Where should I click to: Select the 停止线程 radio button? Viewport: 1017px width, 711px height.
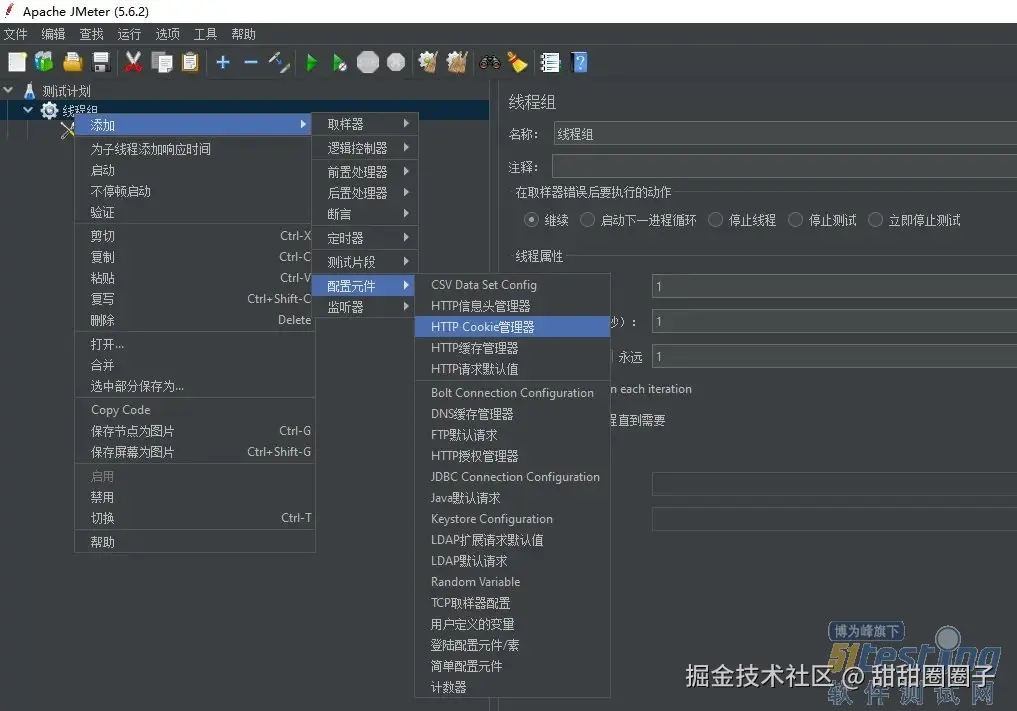coord(715,220)
